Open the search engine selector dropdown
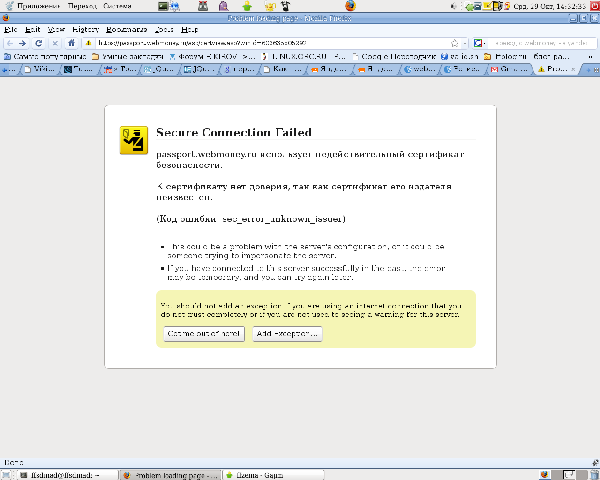600x480 pixels. pyautogui.click(x=480, y=43)
